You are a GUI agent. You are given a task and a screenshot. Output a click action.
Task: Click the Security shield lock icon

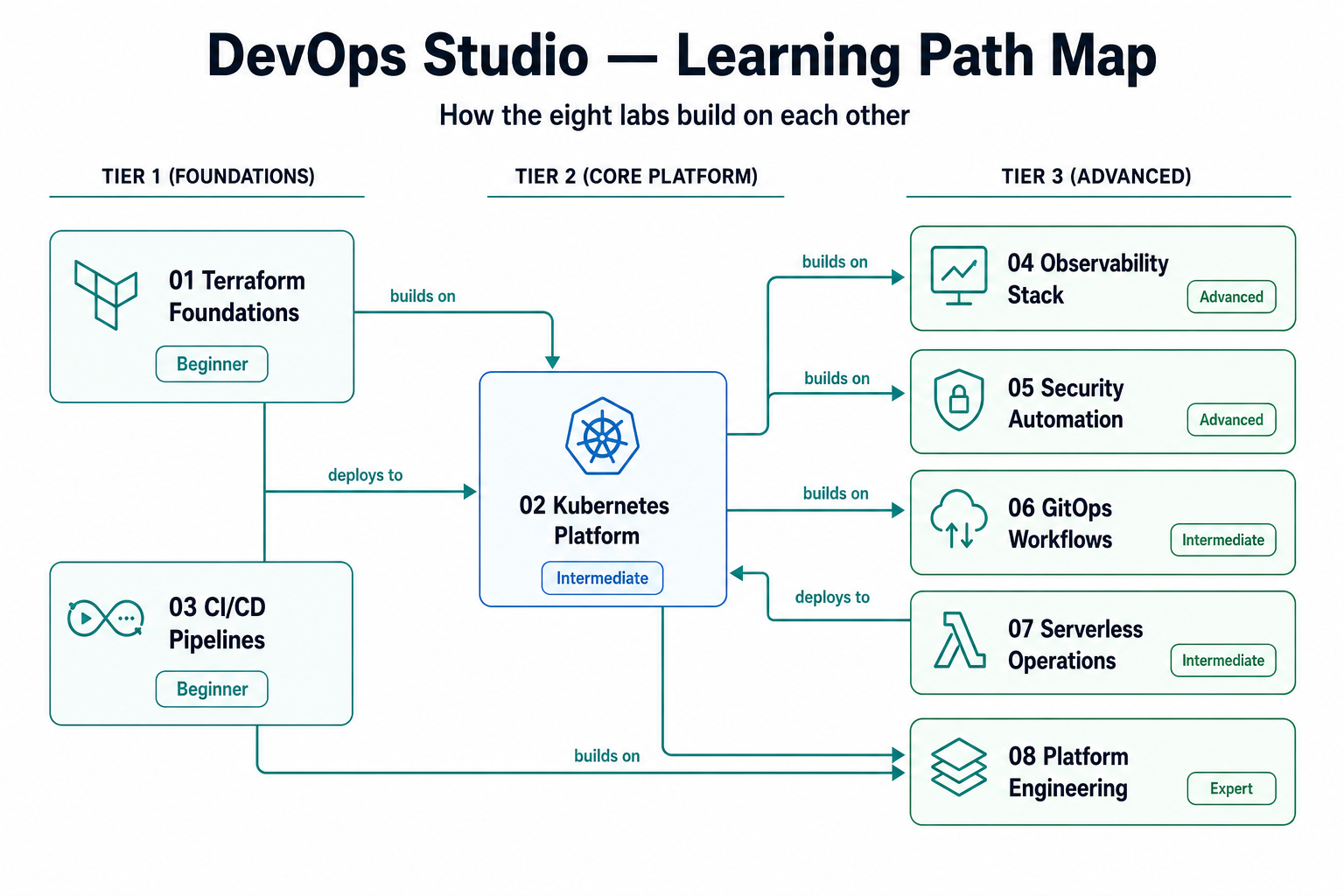click(959, 400)
